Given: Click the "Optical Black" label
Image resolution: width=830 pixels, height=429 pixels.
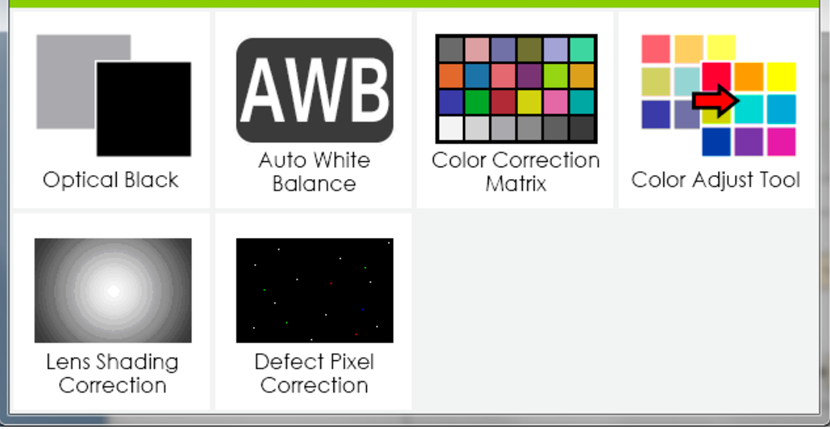Looking at the screenshot, I should 110,180.
